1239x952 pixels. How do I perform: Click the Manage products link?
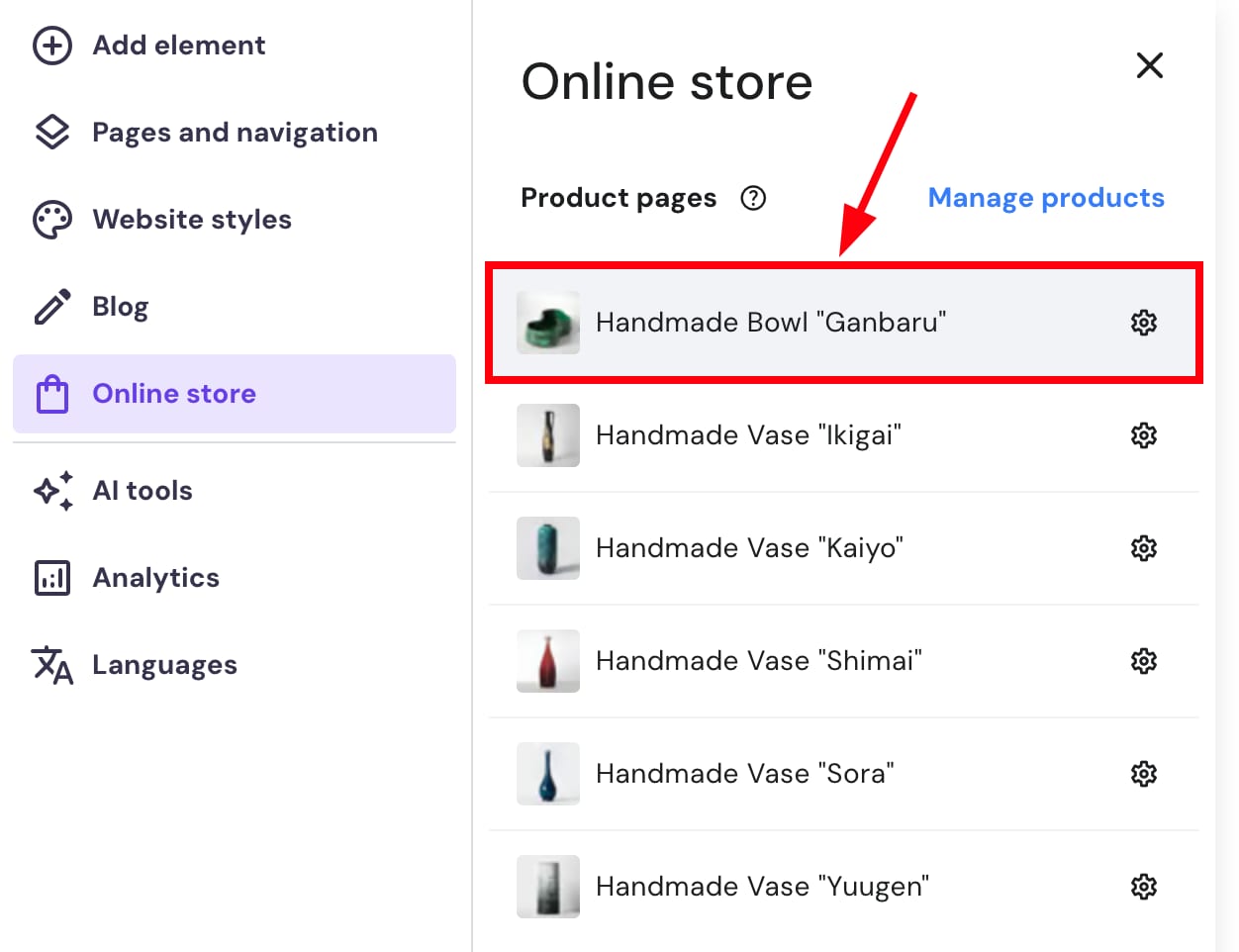pos(1045,198)
